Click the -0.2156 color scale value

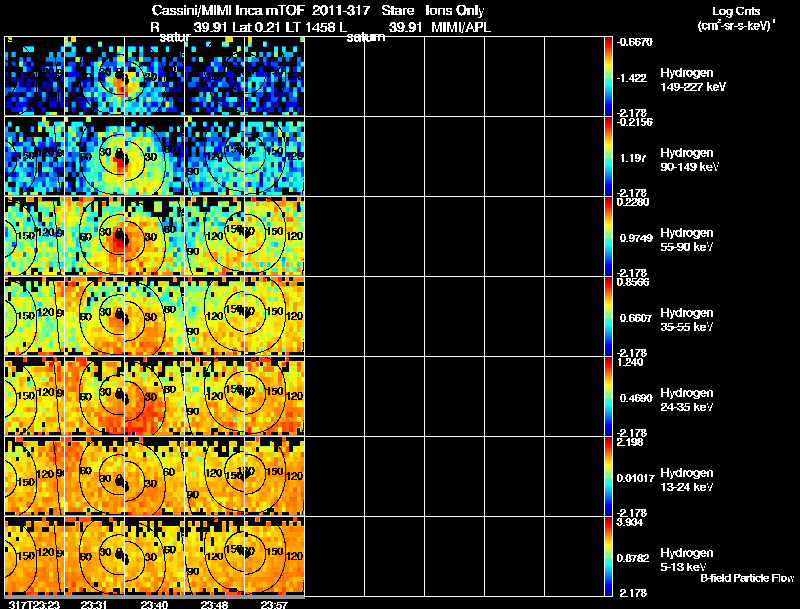[x=635, y=122]
